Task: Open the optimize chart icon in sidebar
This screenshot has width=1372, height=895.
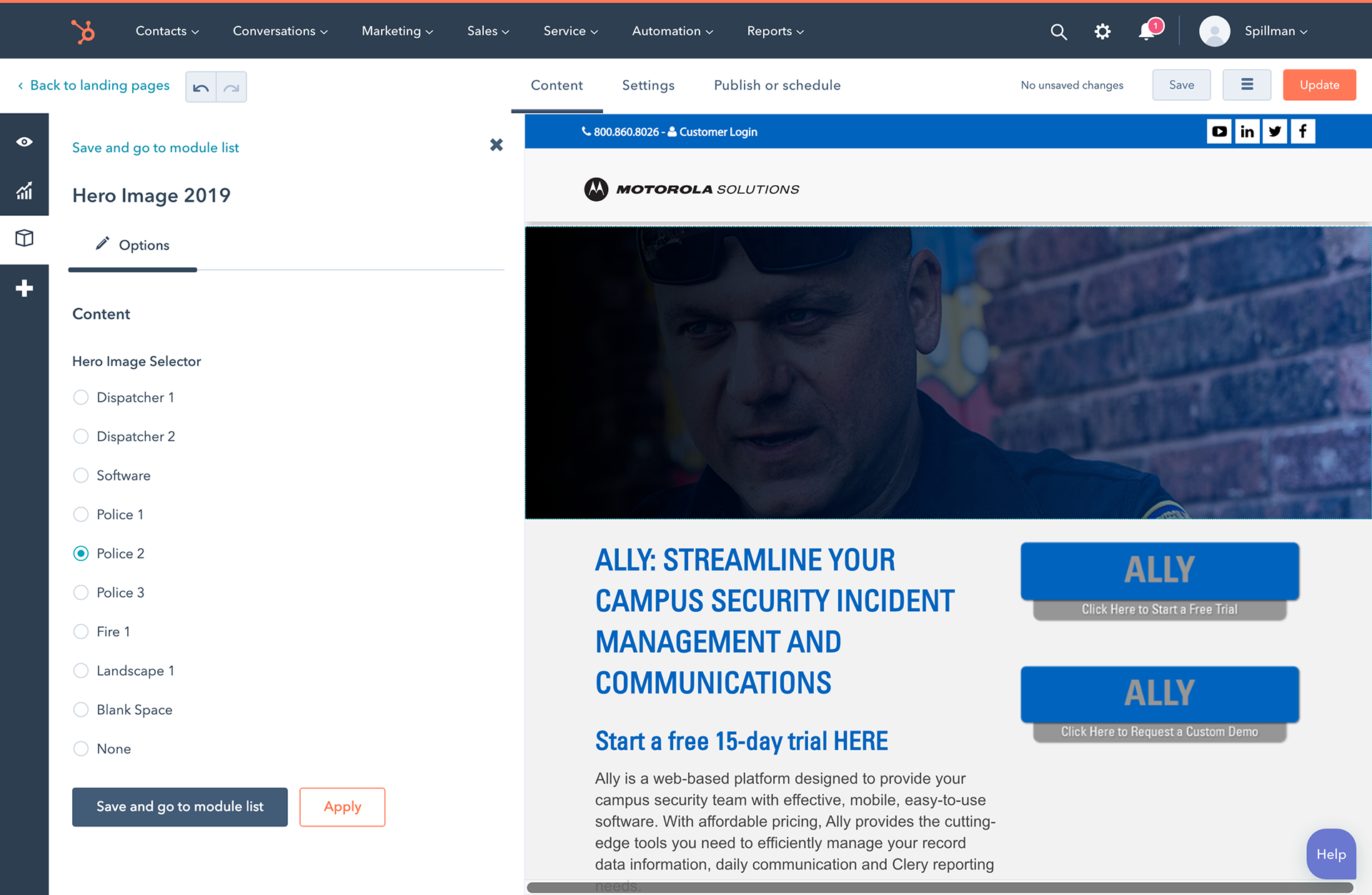Action: point(24,190)
